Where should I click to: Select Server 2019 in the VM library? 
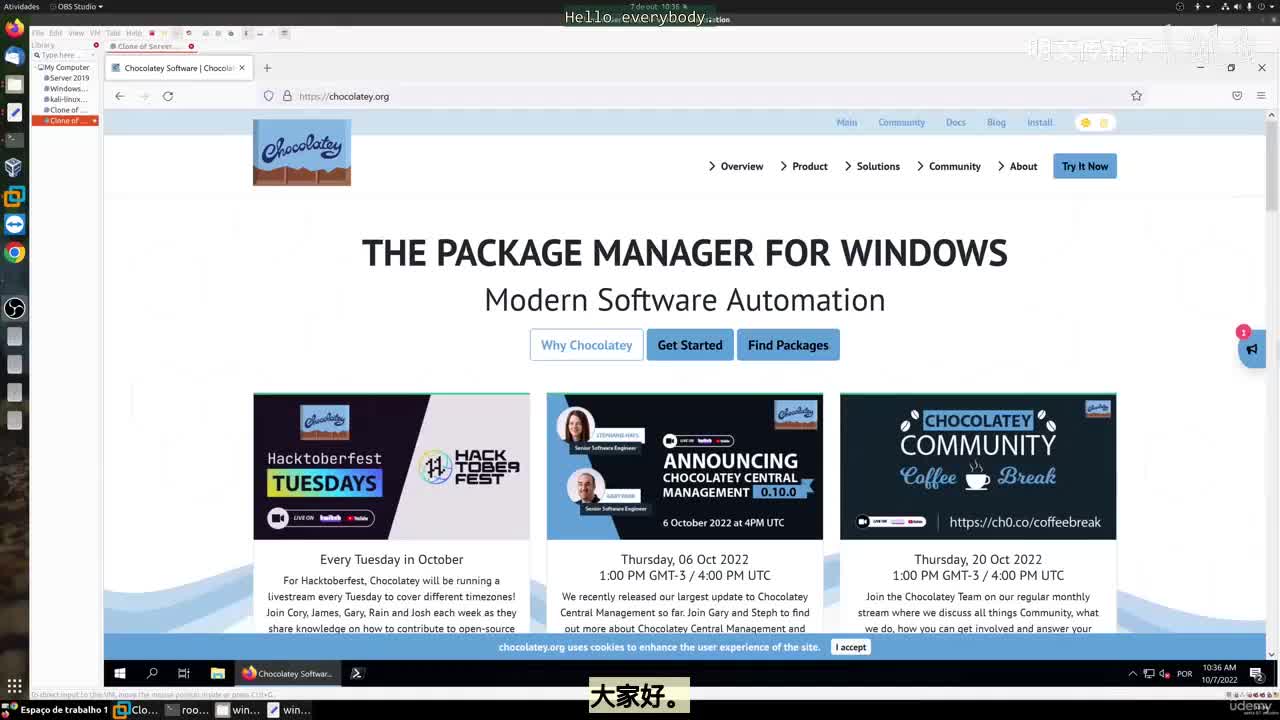[x=68, y=78]
